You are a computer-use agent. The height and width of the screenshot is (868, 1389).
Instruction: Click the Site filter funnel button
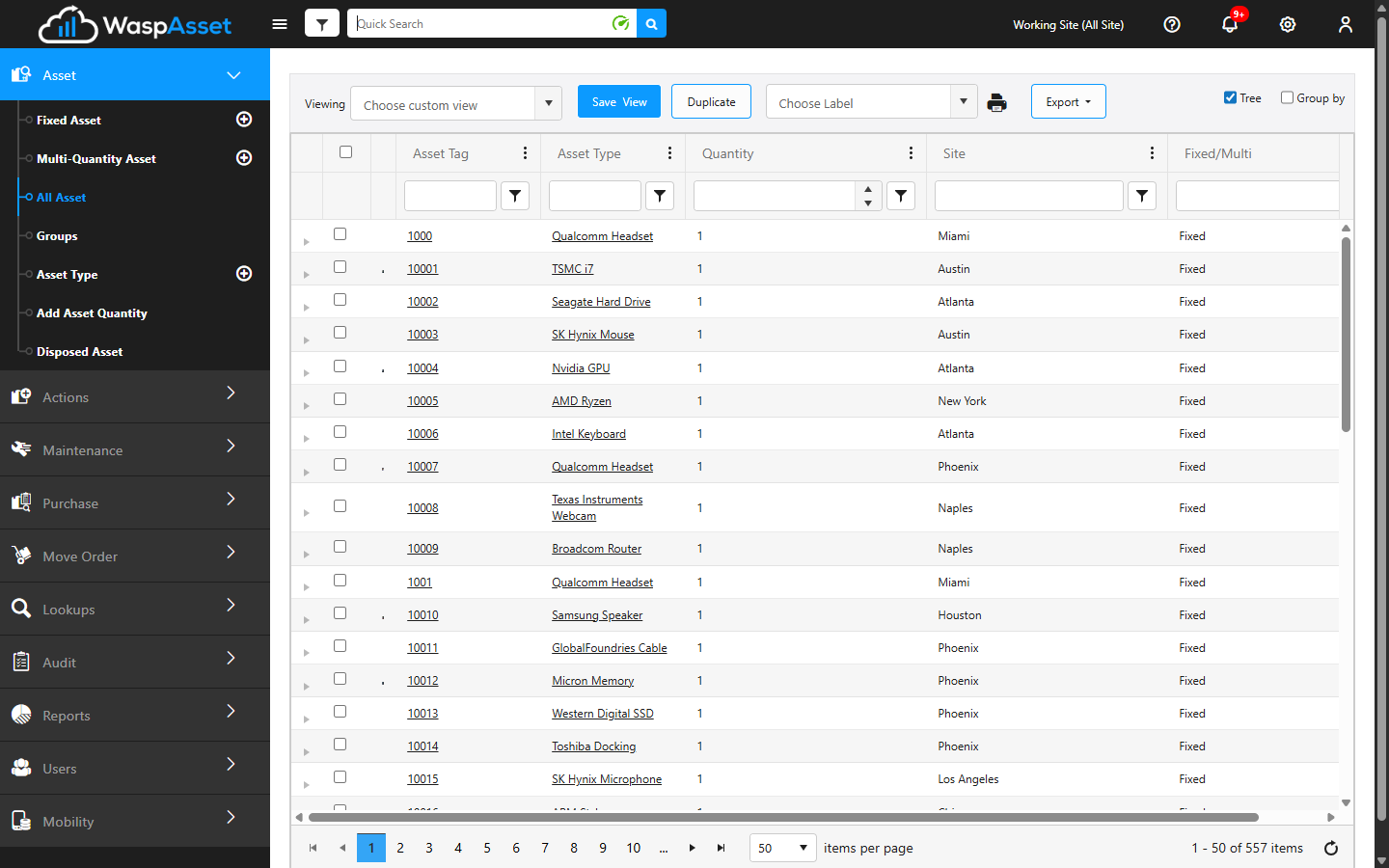1142,196
